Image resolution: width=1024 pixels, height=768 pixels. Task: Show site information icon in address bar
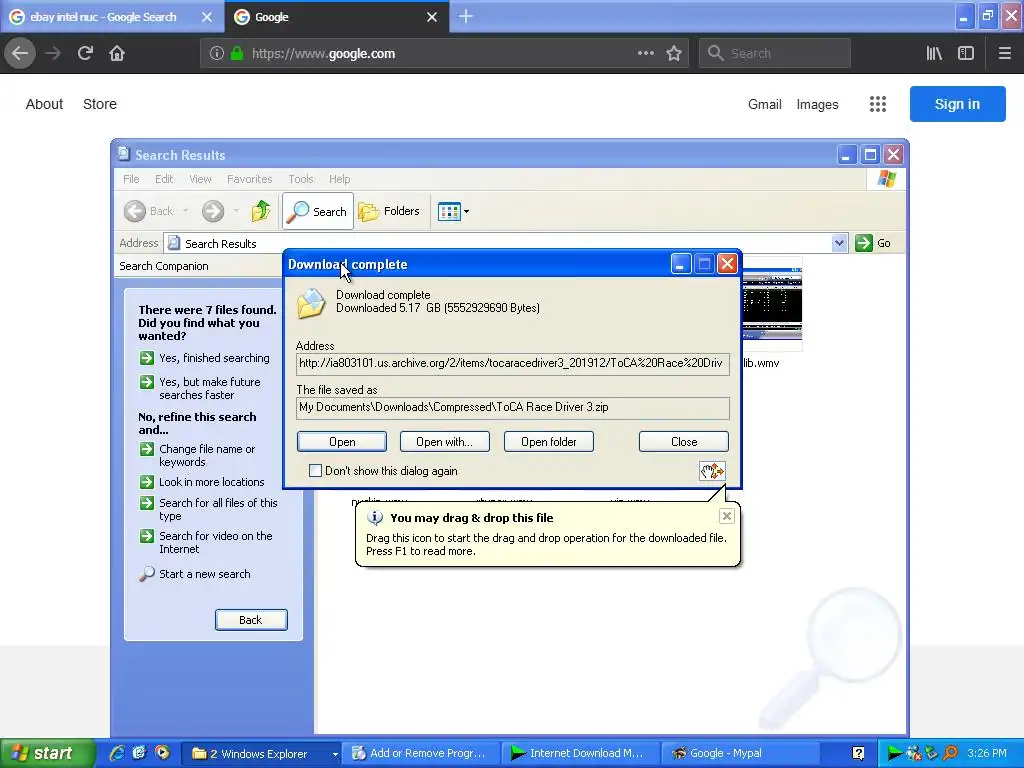click(x=217, y=54)
